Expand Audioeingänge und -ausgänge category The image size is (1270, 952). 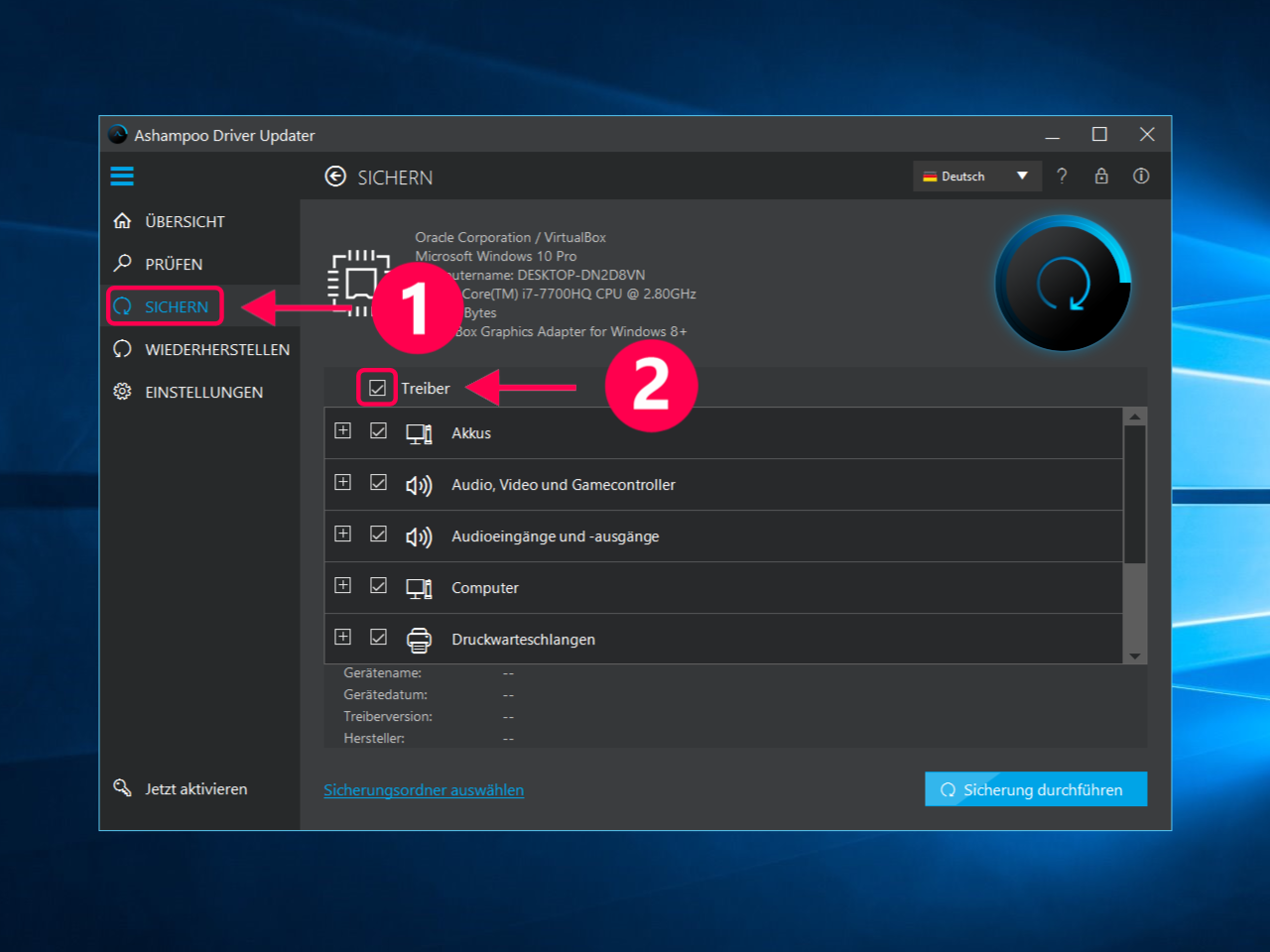[342, 534]
